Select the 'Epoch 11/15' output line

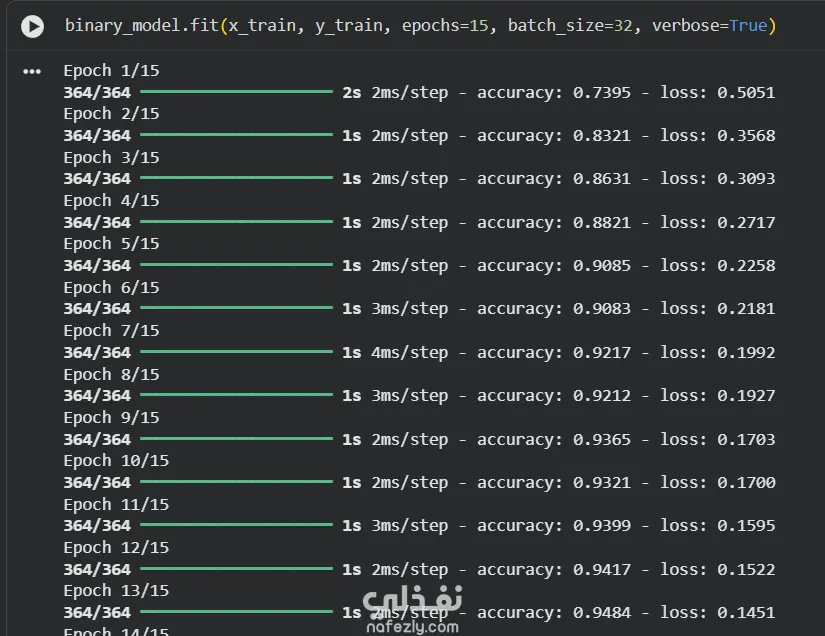[116, 504]
